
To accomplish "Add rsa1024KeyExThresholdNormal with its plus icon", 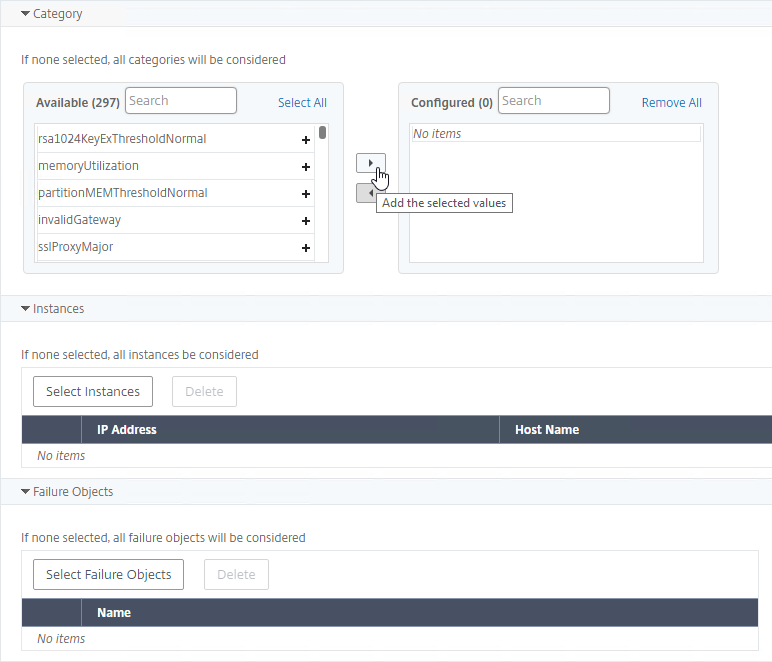I will point(306,140).
